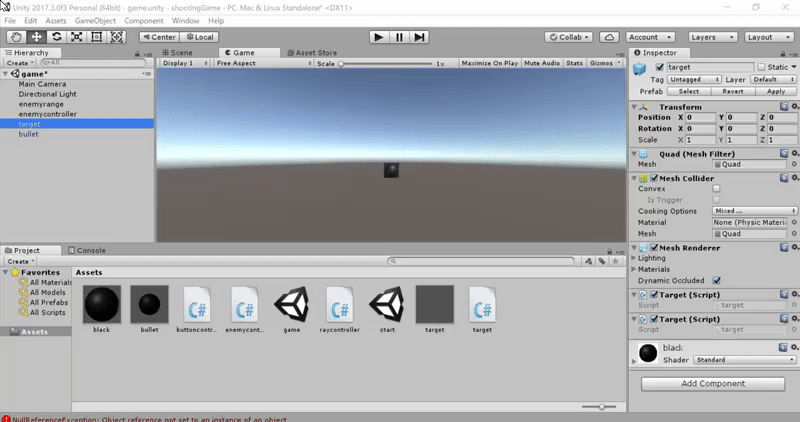
Task: Collapse the game scene in Hierarchy
Action: pos(6,74)
